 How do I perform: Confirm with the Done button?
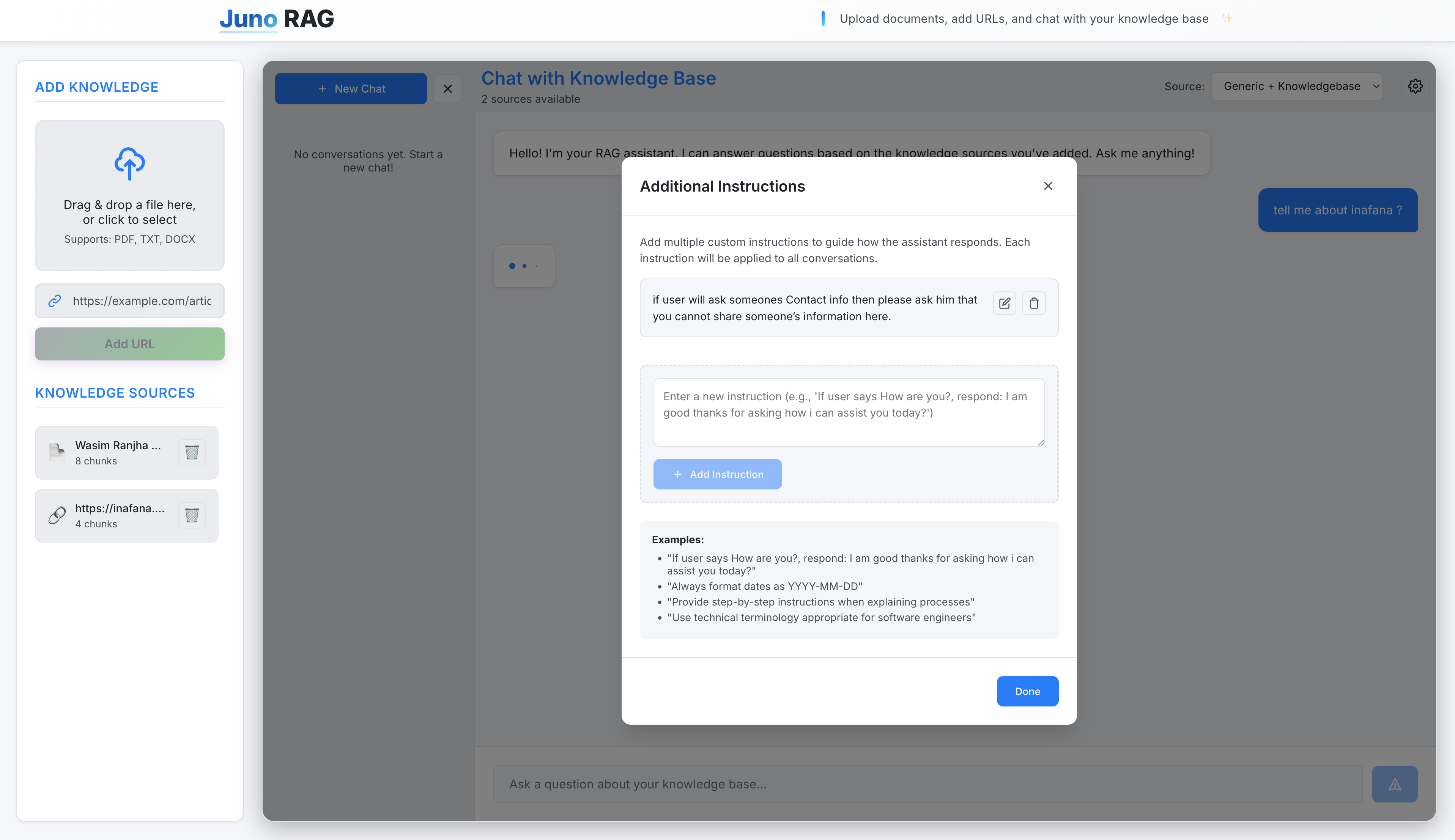(x=1027, y=691)
